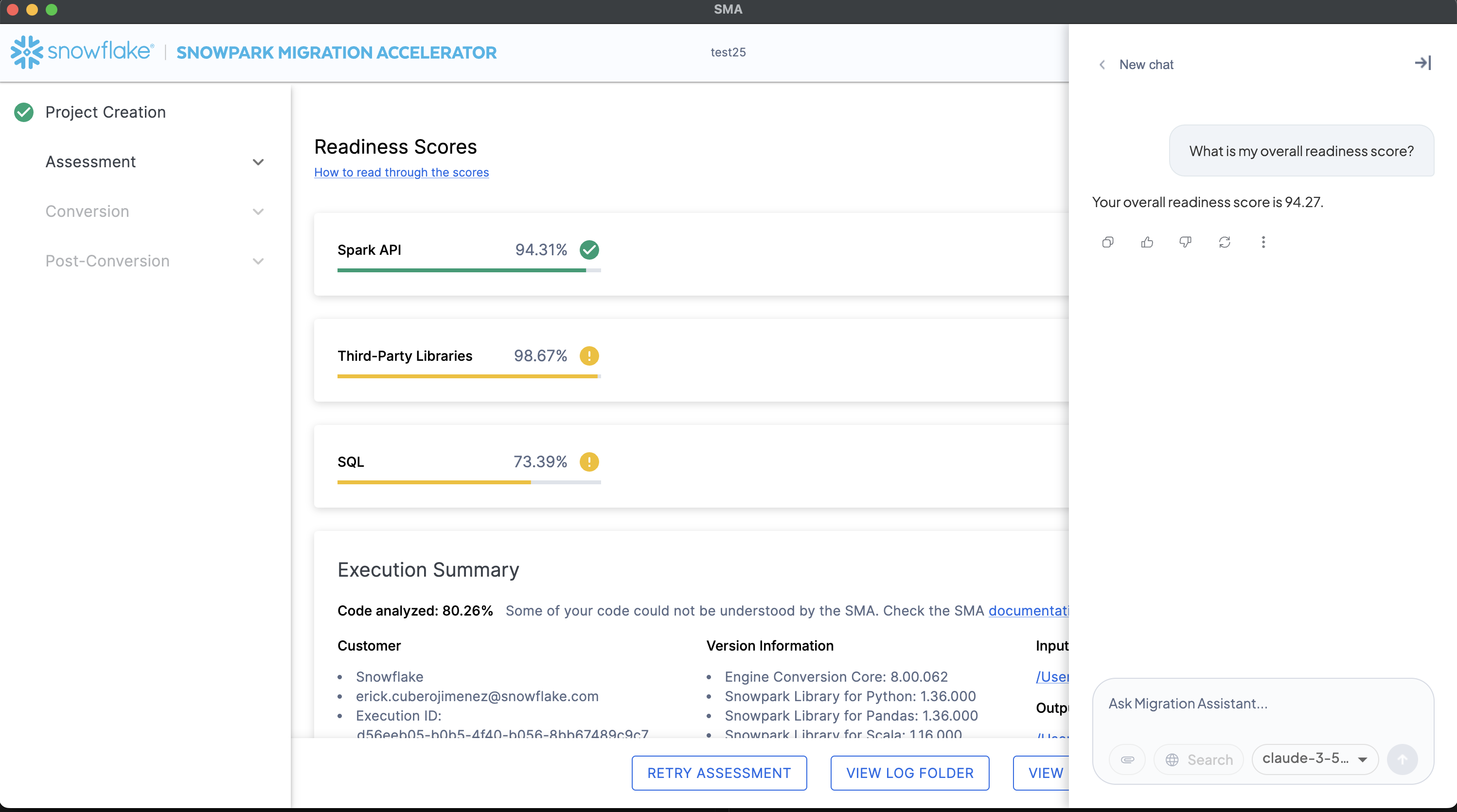Go back from New chat
This screenshot has height=812, width=1457.
coord(1102,65)
